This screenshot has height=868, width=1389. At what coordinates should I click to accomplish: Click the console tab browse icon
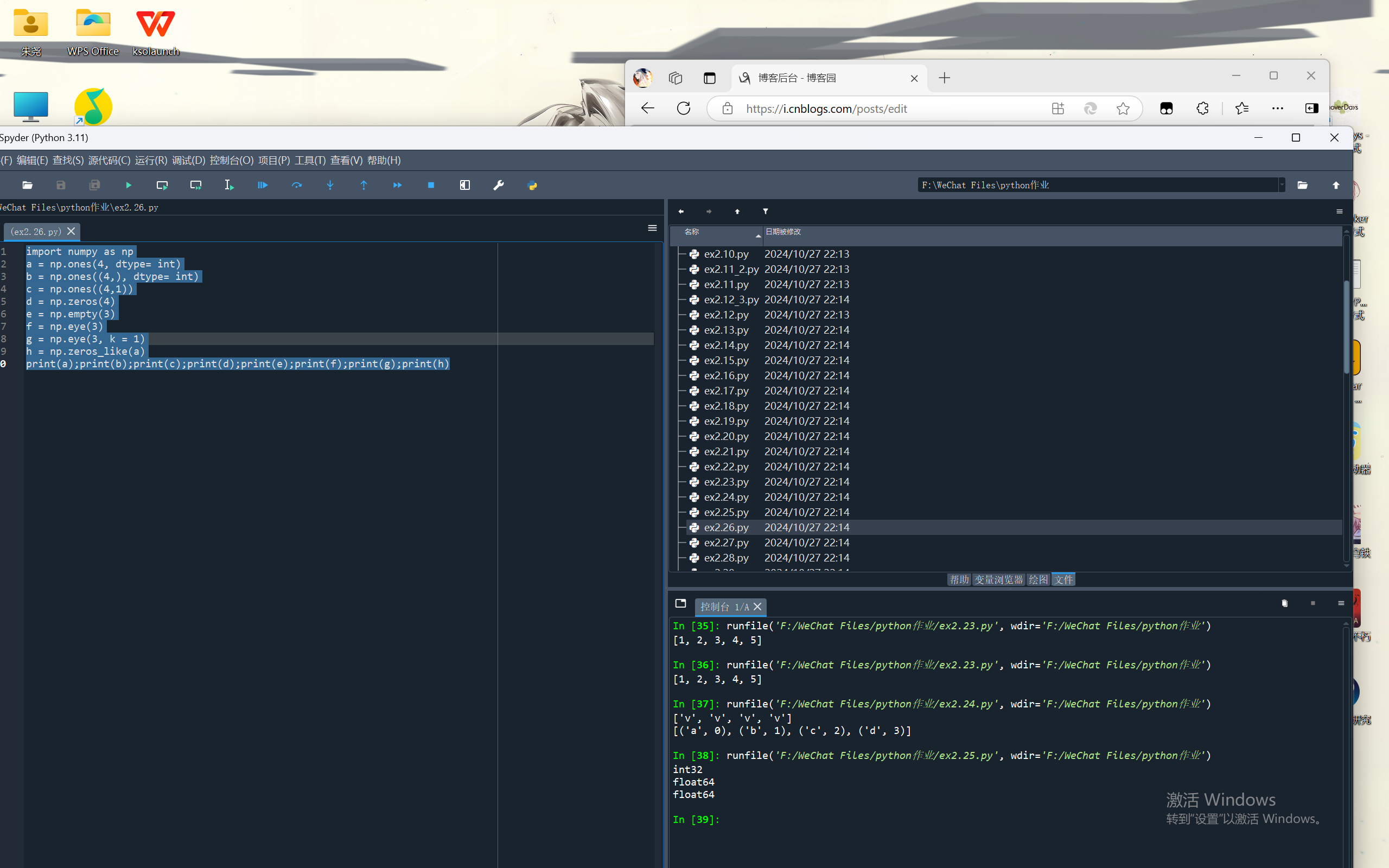[681, 603]
